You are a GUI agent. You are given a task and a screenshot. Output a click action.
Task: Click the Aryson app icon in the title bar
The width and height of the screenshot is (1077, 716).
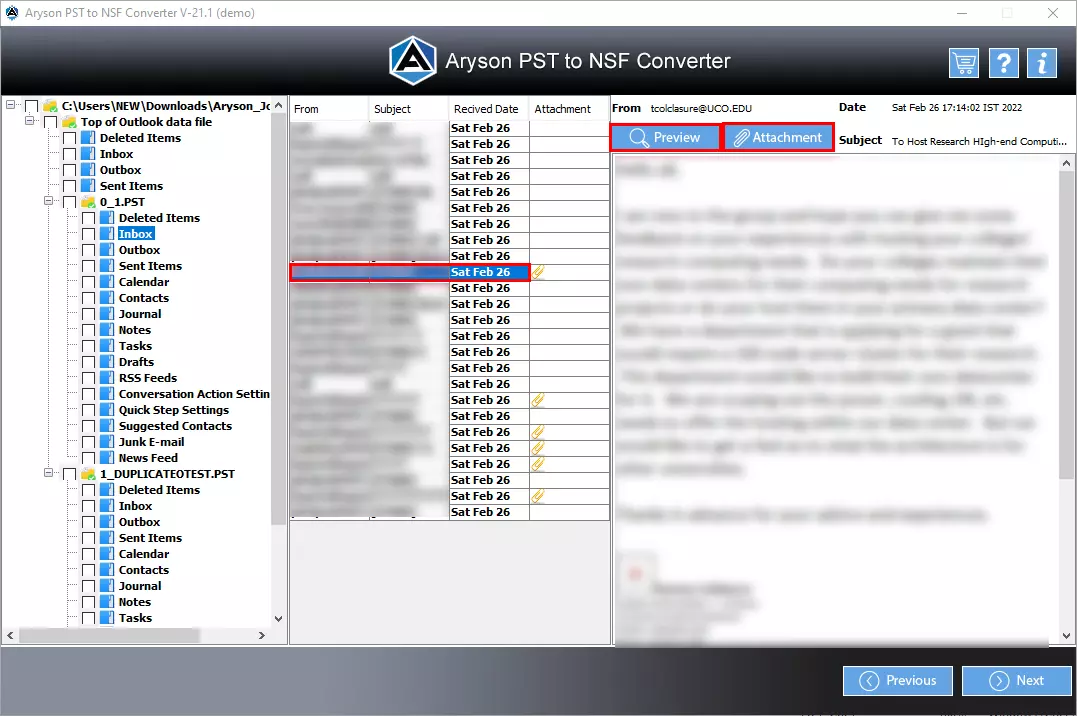pyautogui.click(x=12, y=12)
